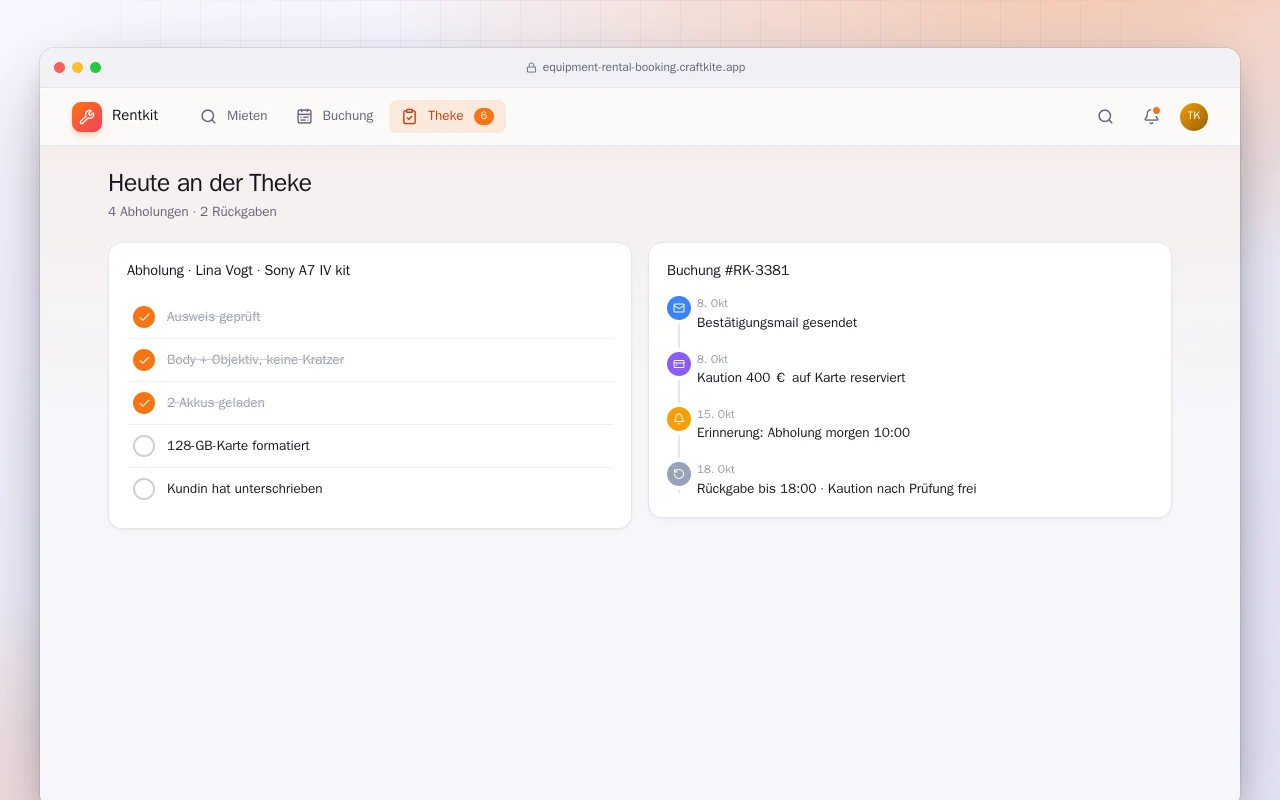Screen dimensions: 1280x800
Task: Click the purple card icon for Kaution
Action: pyautogui.click(x=679, y=364)
